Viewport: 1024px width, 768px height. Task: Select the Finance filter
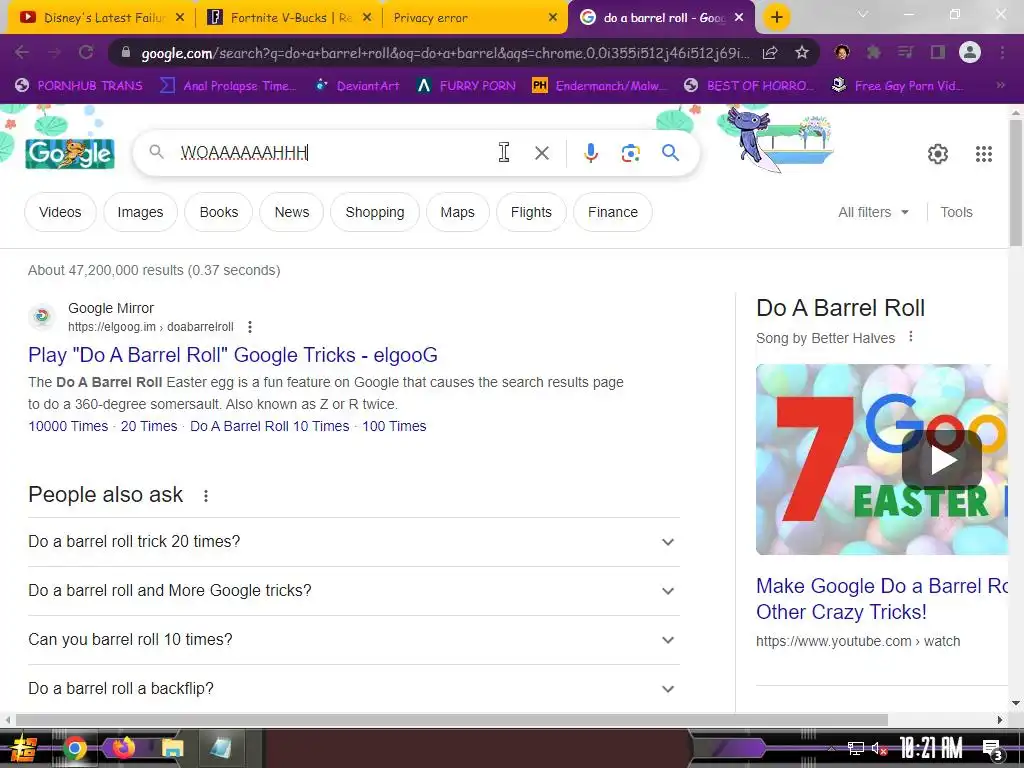pyautogui.click(x=613, y=212)
